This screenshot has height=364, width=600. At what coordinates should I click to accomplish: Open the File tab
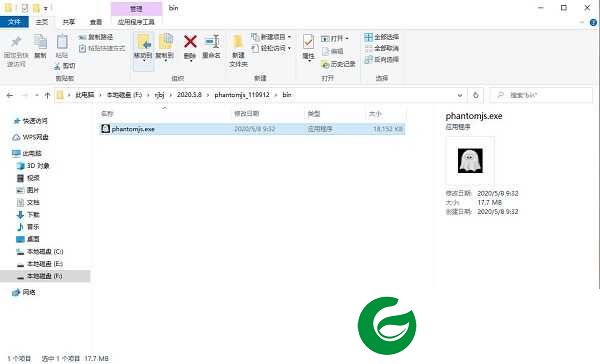(x=14, y=22)
